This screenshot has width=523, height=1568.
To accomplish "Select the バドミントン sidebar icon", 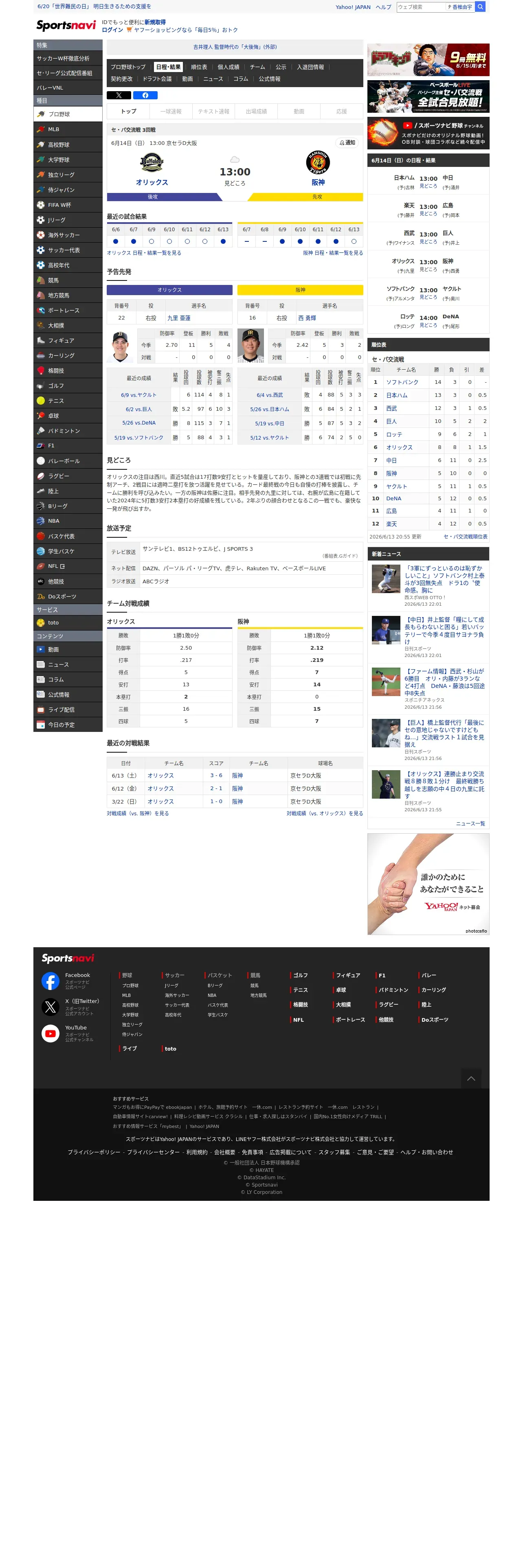I will [41, 431].
